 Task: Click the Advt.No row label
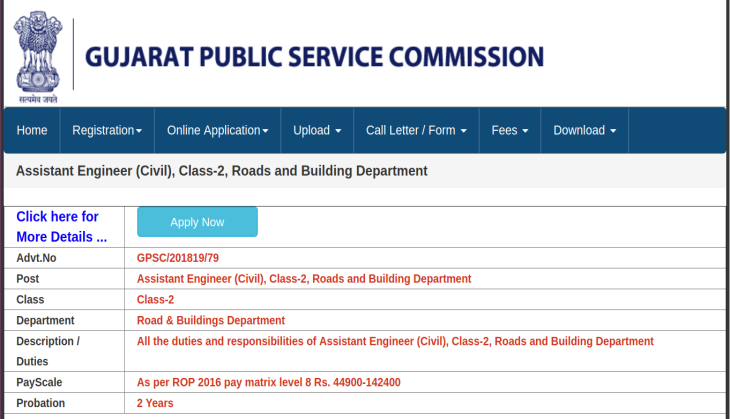(36, 258)
